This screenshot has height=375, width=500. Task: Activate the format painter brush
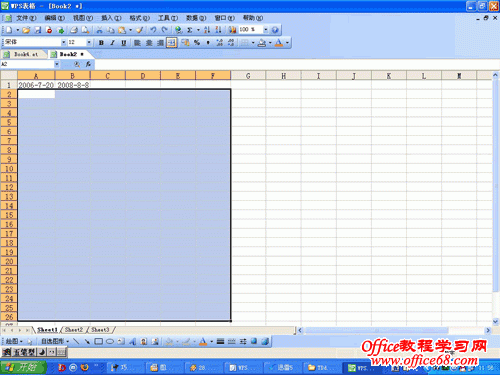[x=140, y=30]
